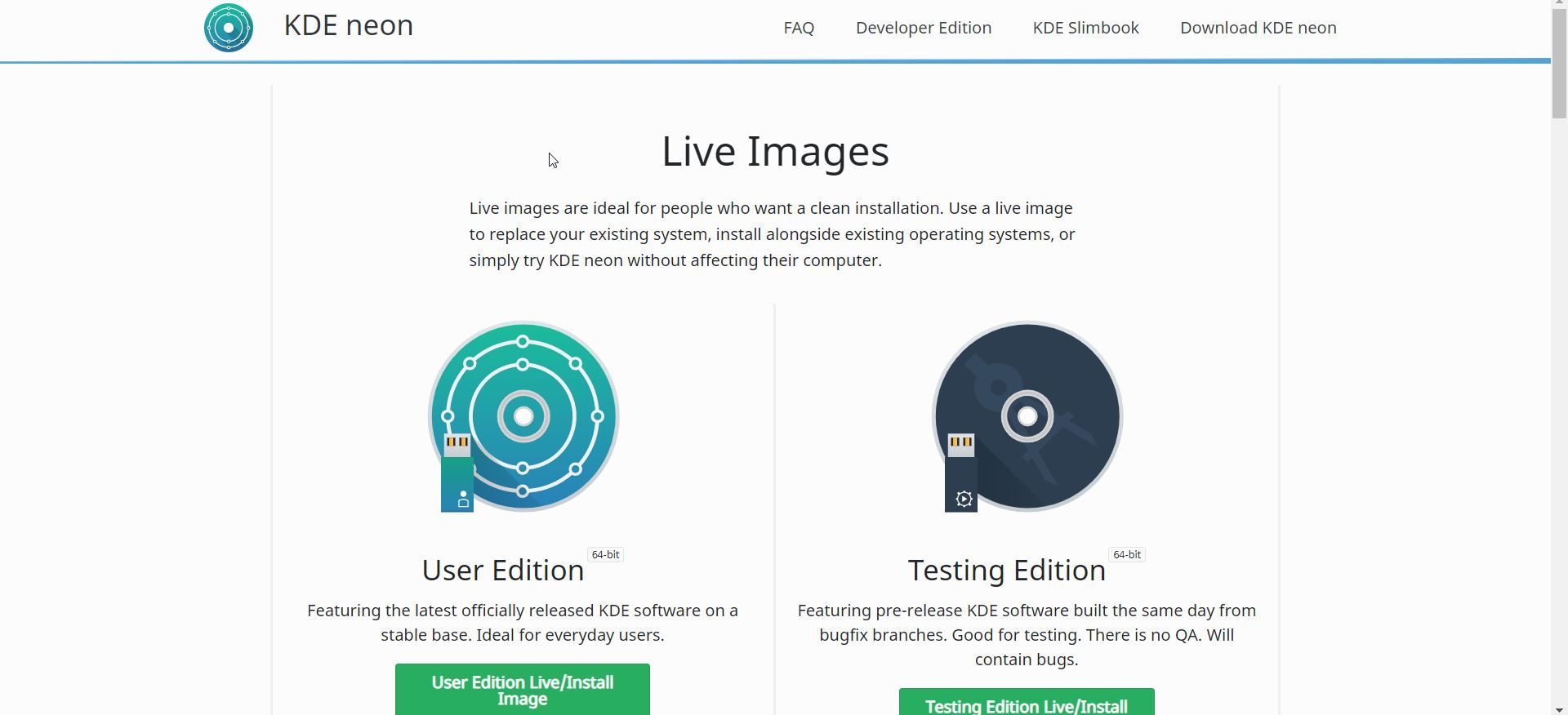Click the User Edition heading

(503, 570)
